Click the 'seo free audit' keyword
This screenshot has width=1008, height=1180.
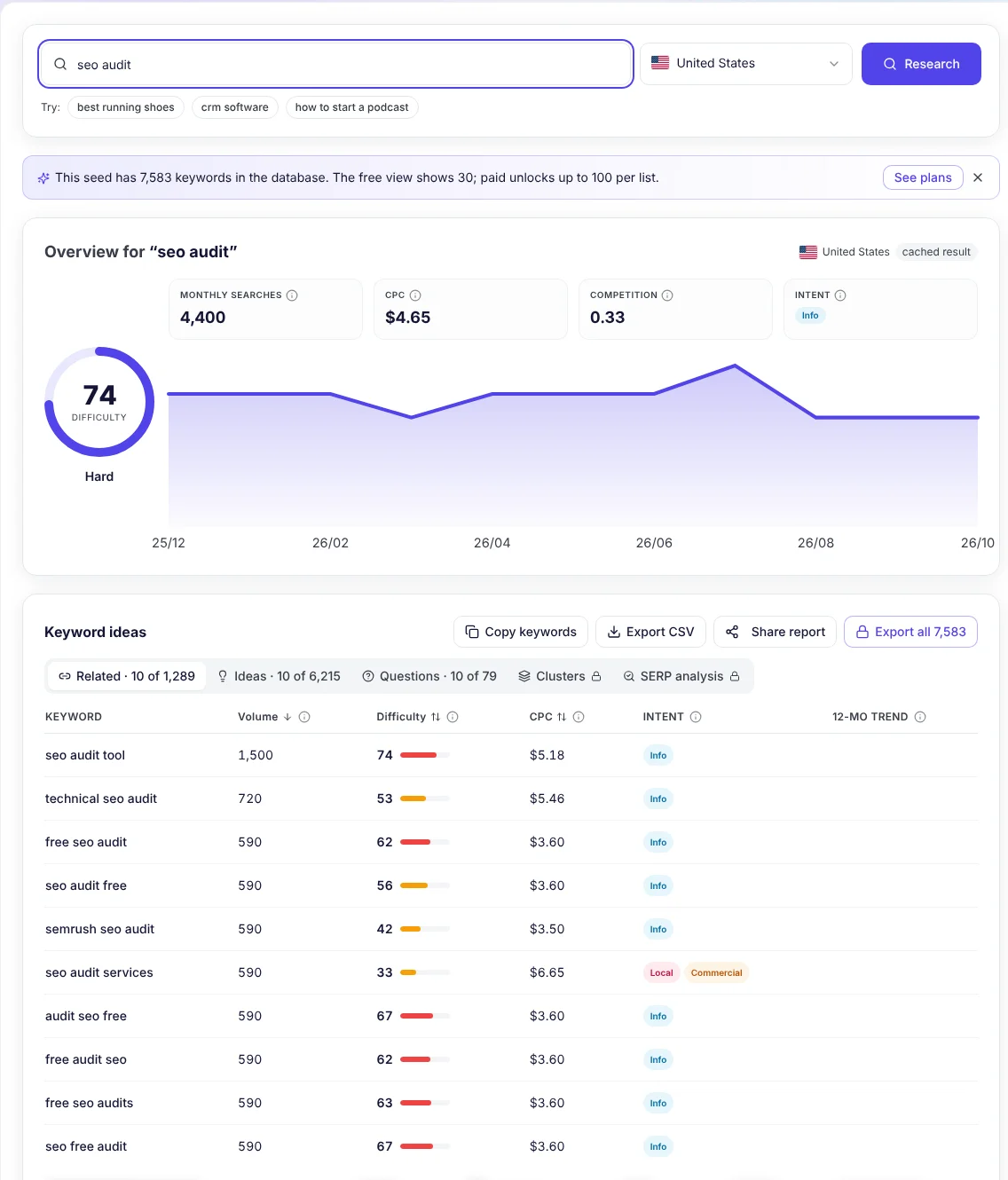(86, 1146)
